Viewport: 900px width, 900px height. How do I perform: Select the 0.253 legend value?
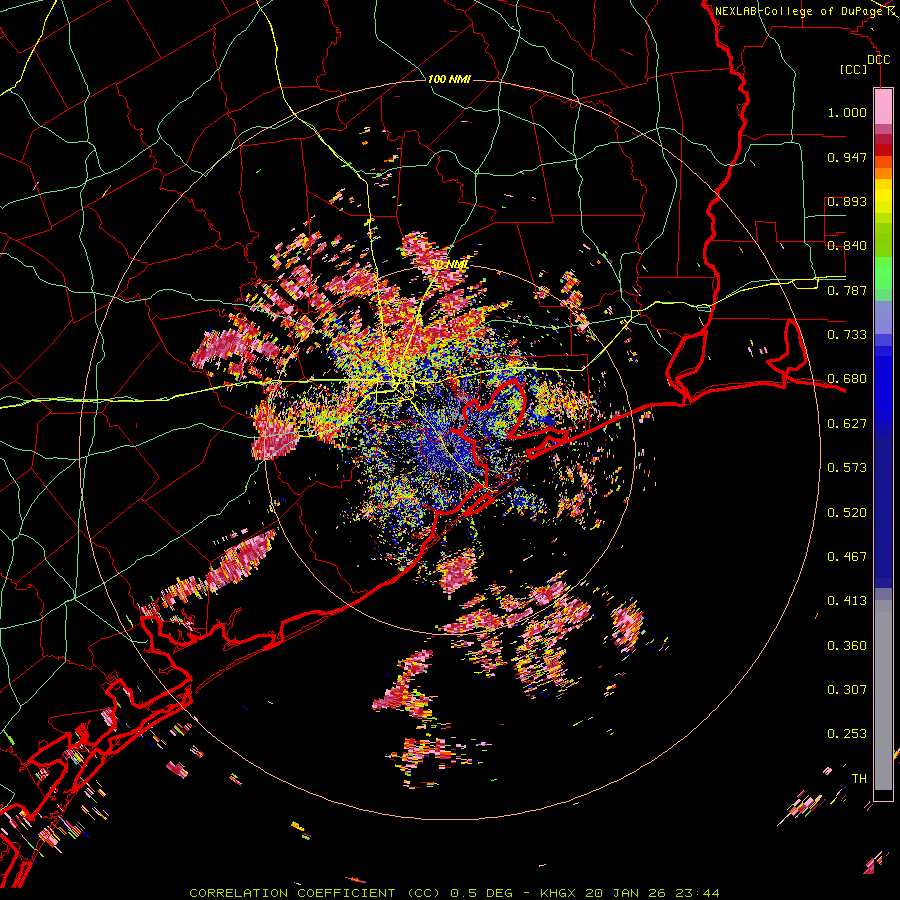847,734
